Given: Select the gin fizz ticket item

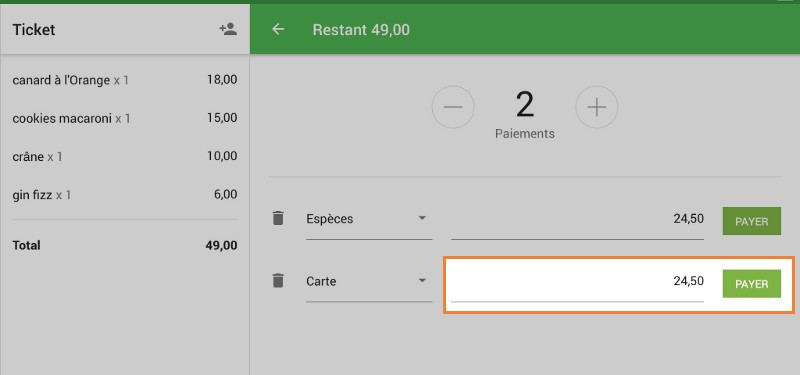Looking at the screenshot, I should coord(125,194).
